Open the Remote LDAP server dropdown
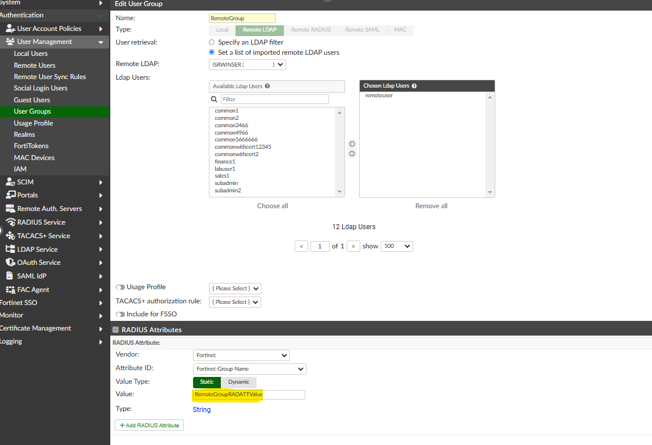Screen dimensions: 652x445 (x=247, y=64)
